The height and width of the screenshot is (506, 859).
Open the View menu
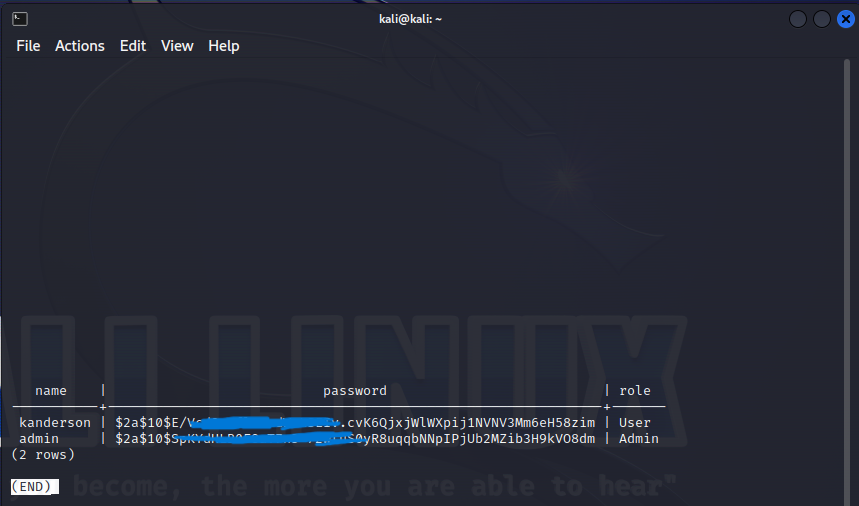(x=177, y=46)
